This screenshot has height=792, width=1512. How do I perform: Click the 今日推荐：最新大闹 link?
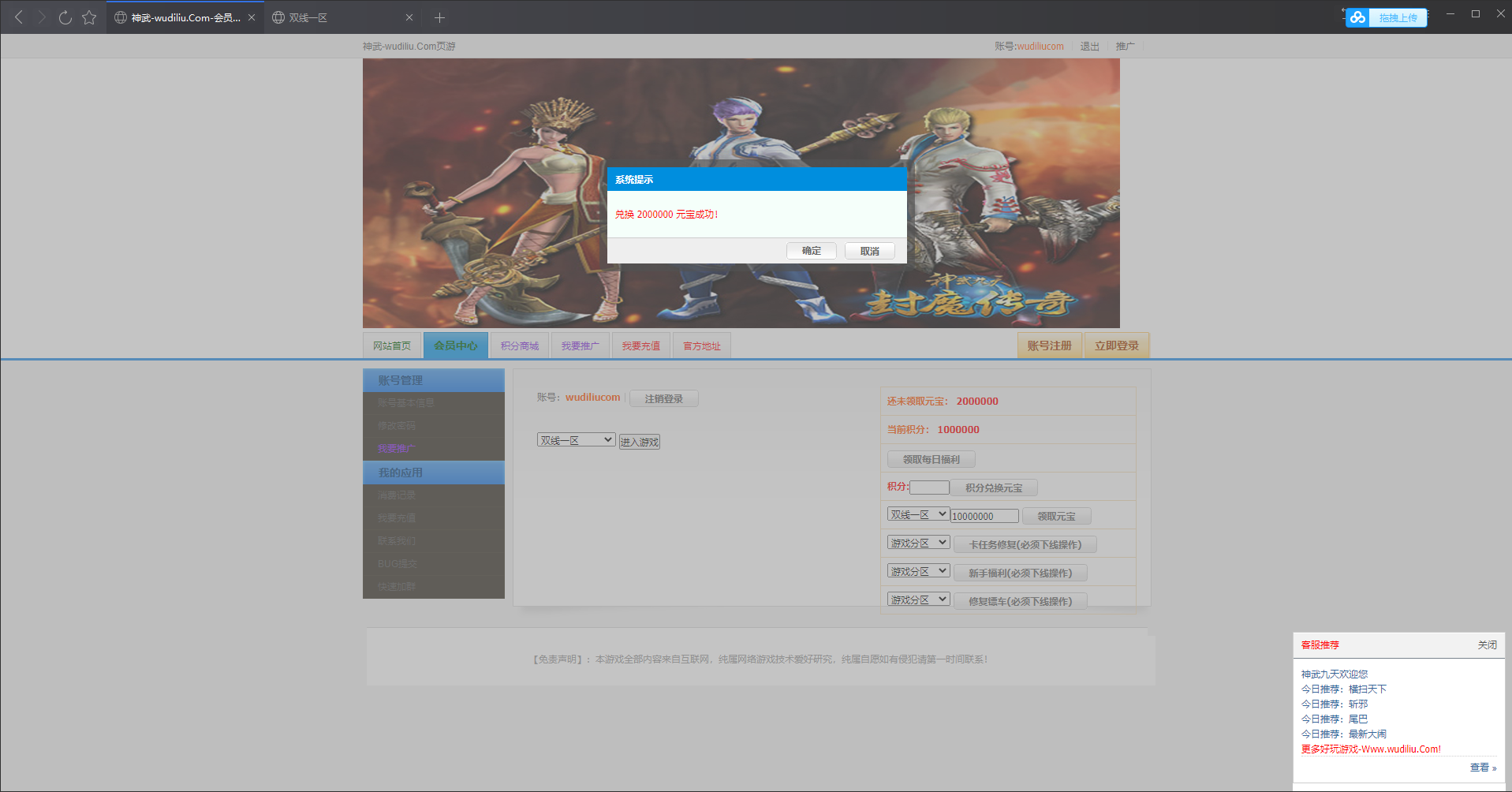coord(1343,734)
